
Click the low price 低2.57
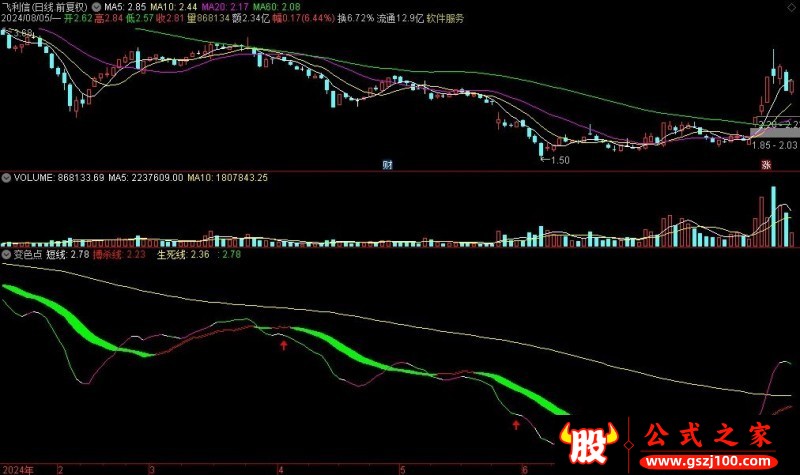140,18
